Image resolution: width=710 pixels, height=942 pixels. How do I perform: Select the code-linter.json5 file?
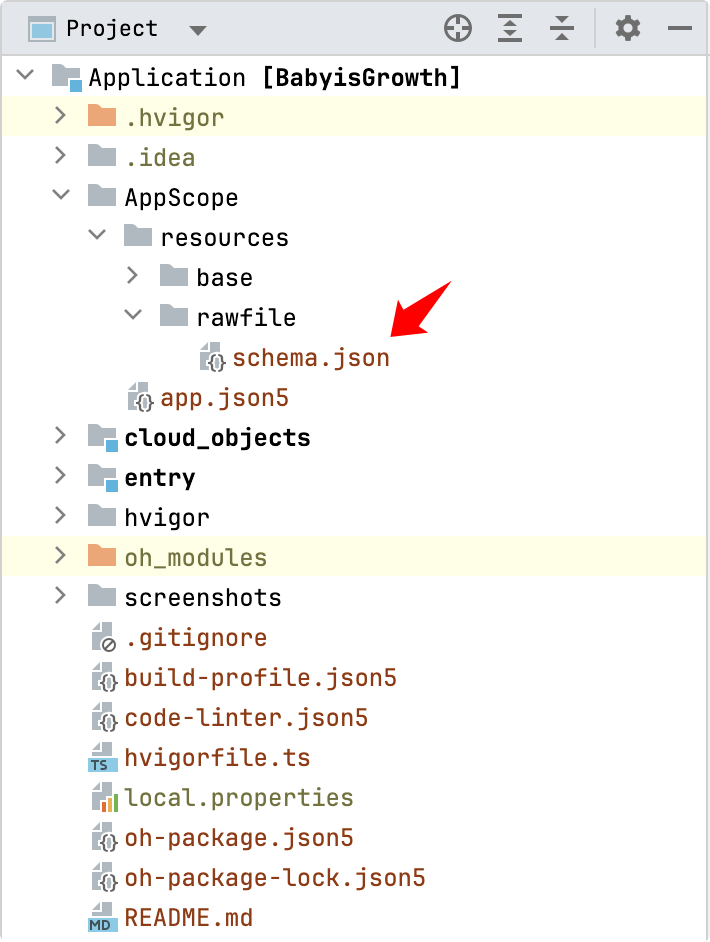(246, 717)
